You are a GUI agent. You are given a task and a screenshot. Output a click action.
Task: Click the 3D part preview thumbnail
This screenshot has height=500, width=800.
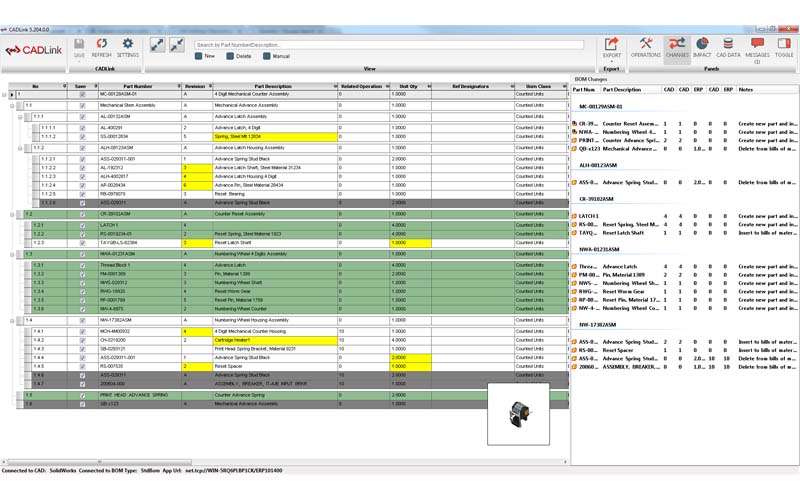click(x=518, y=414)
